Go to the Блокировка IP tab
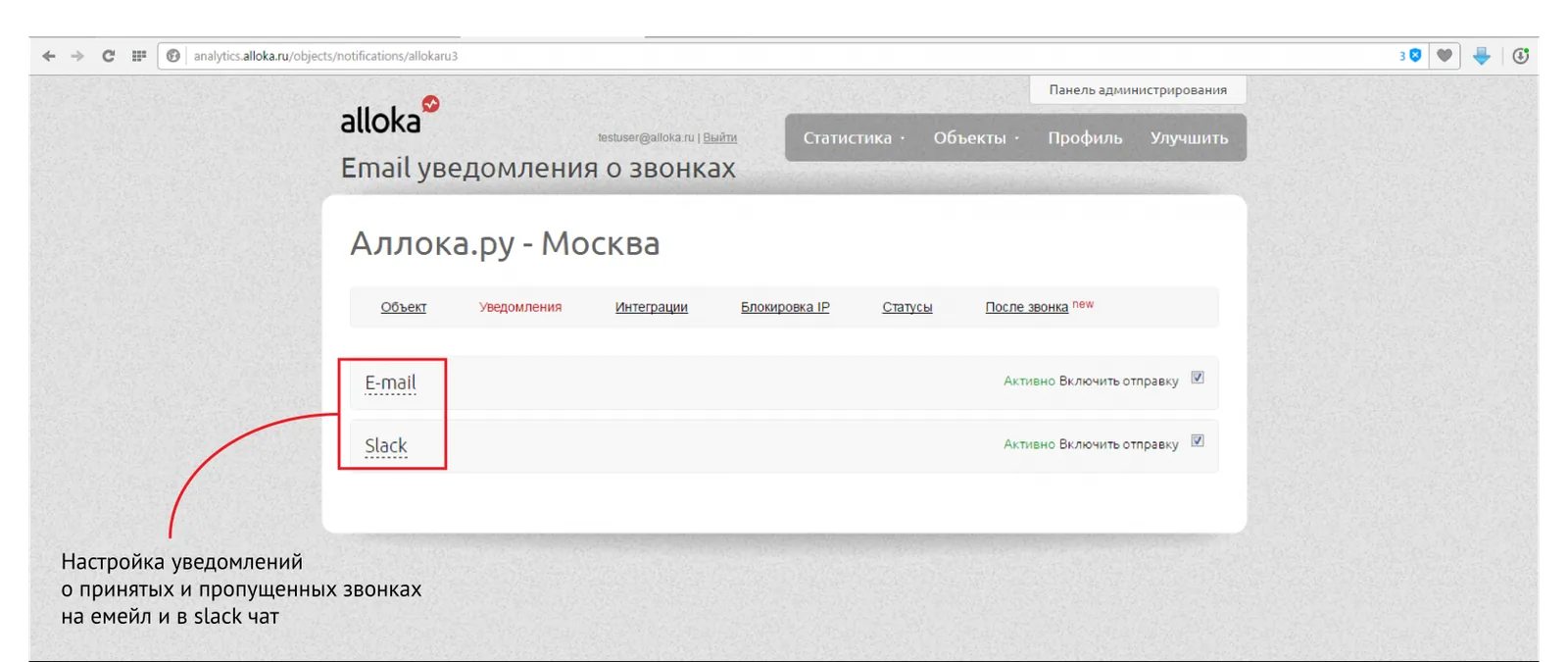This screenshot has height=662, width=1568. coord(785,307)
